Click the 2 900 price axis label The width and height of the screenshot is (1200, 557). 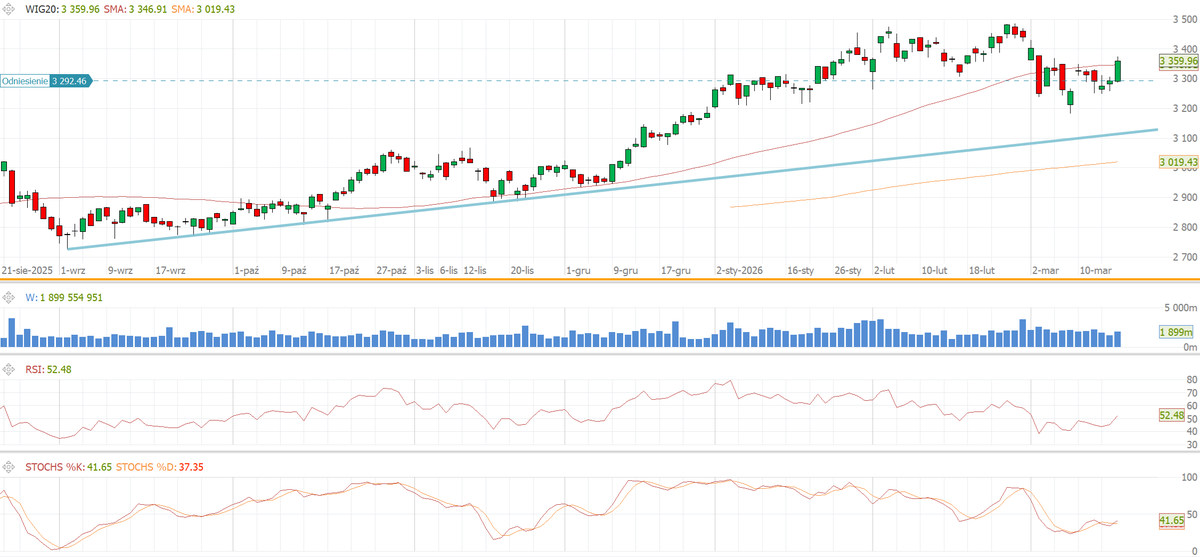[1185, 197]
